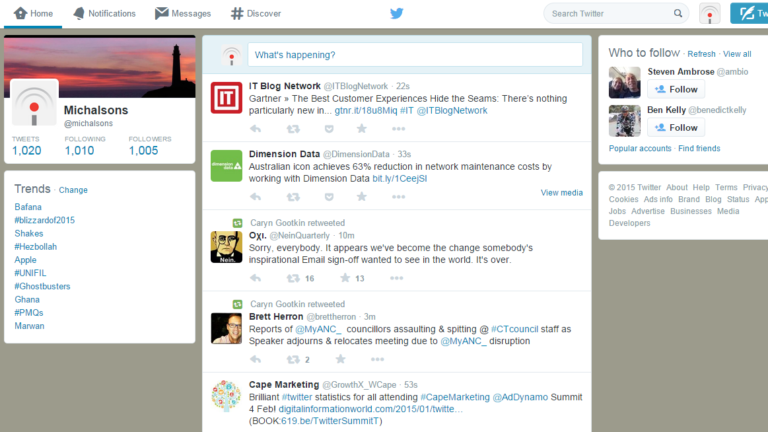Viewport: 768px width, 432px height.
Task: View all follow suggestions
Action: 737,54
